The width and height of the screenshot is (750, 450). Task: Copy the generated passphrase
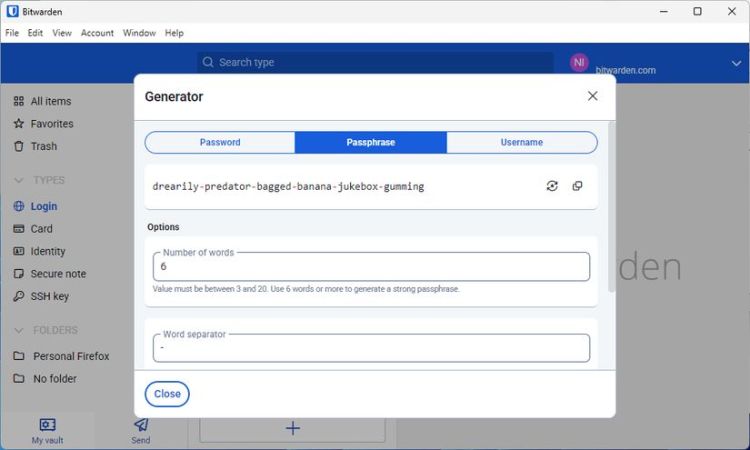tap(577, 186)
